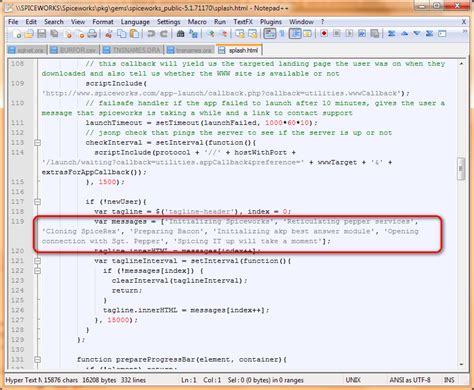Click the Redo toolbar icon
474x390 pixels.
point(164,34)
